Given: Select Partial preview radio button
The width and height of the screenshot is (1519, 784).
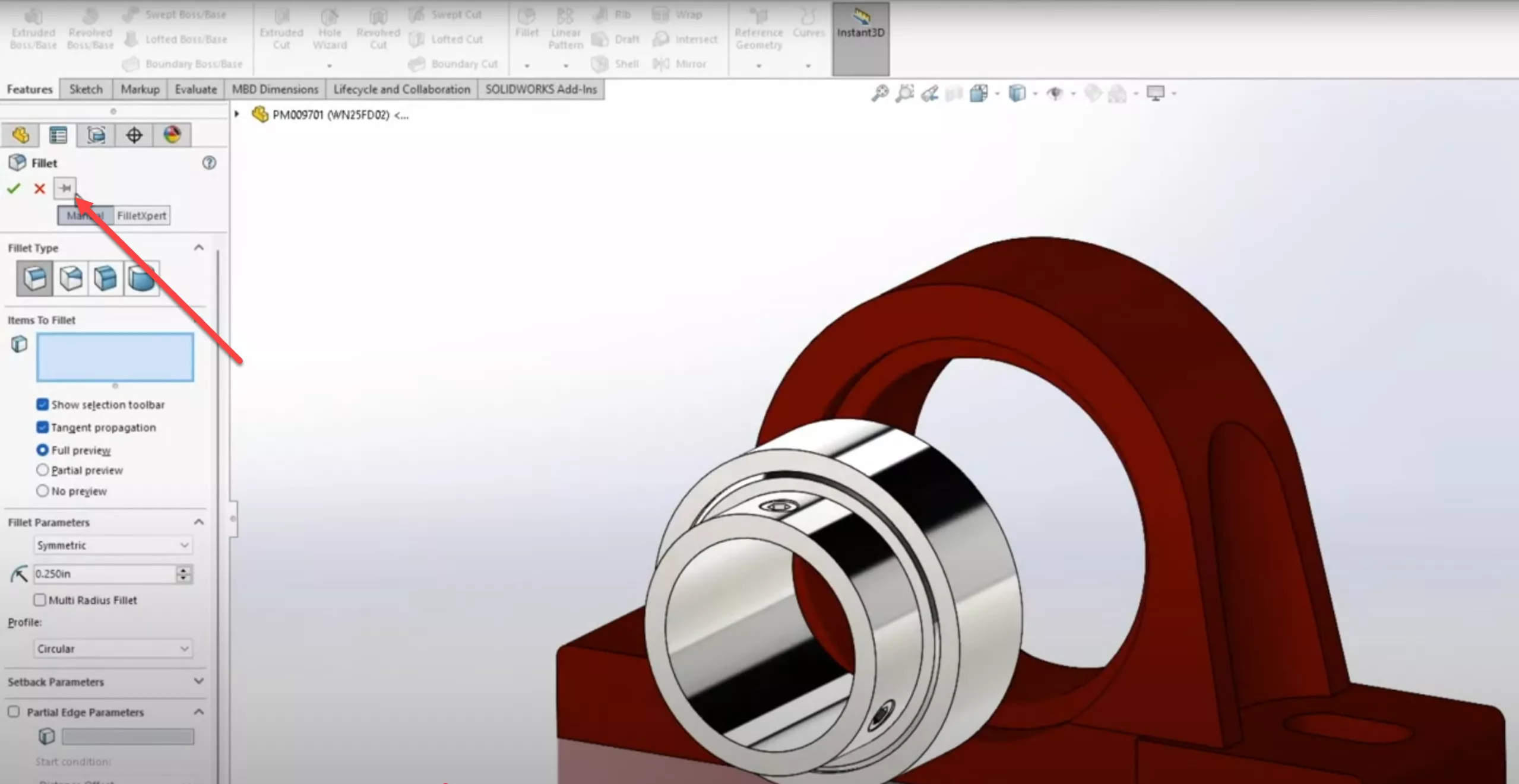Looking at the screenshot, I should point(42,470).
